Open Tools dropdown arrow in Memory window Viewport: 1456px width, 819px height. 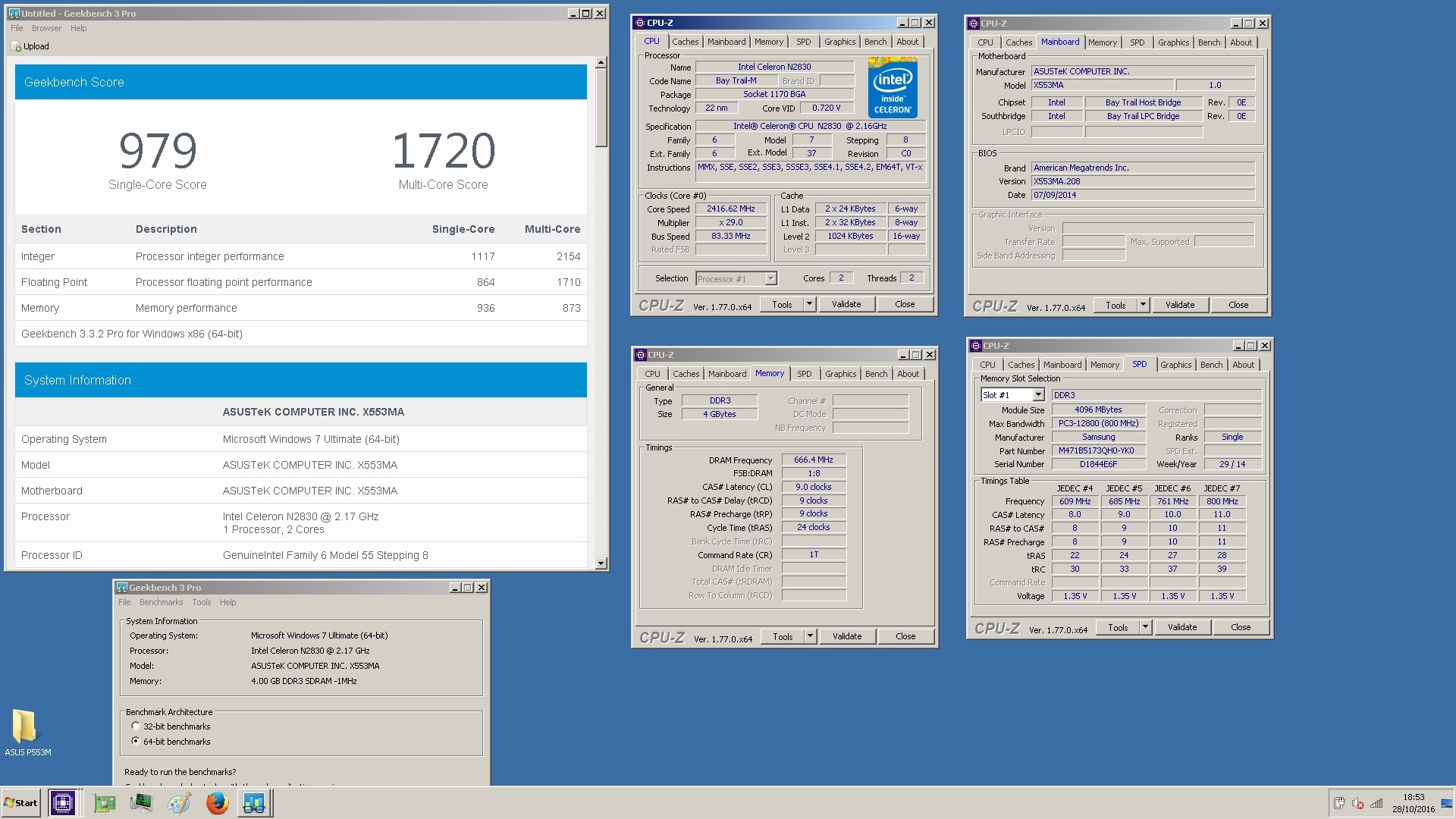pyautogui.click(x=810, y=636)
